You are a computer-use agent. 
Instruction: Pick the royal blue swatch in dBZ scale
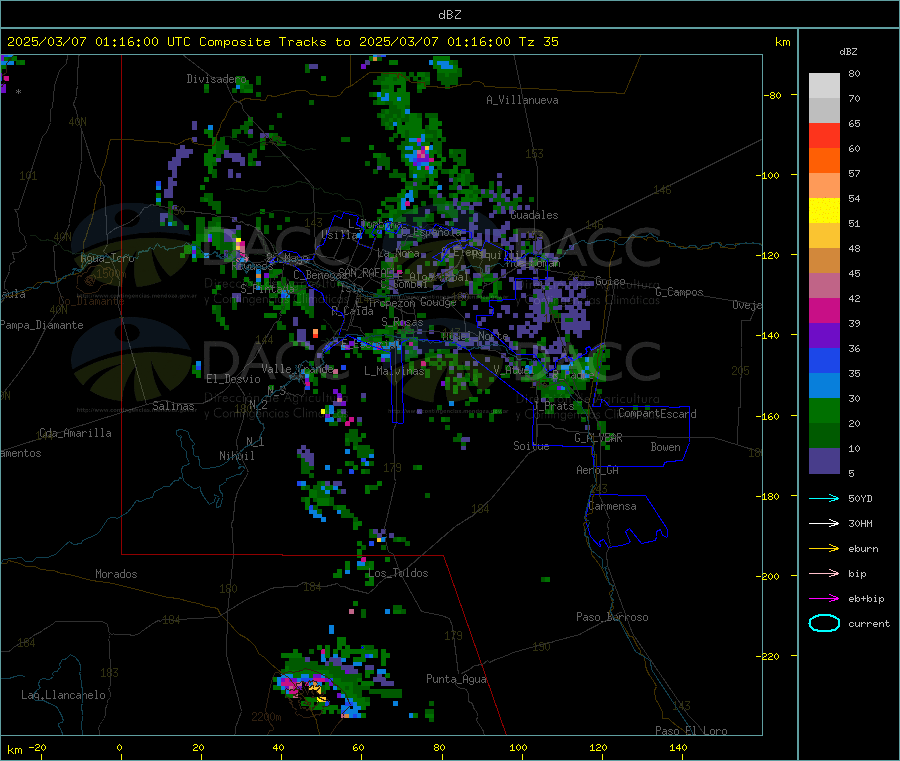(824, 360)
